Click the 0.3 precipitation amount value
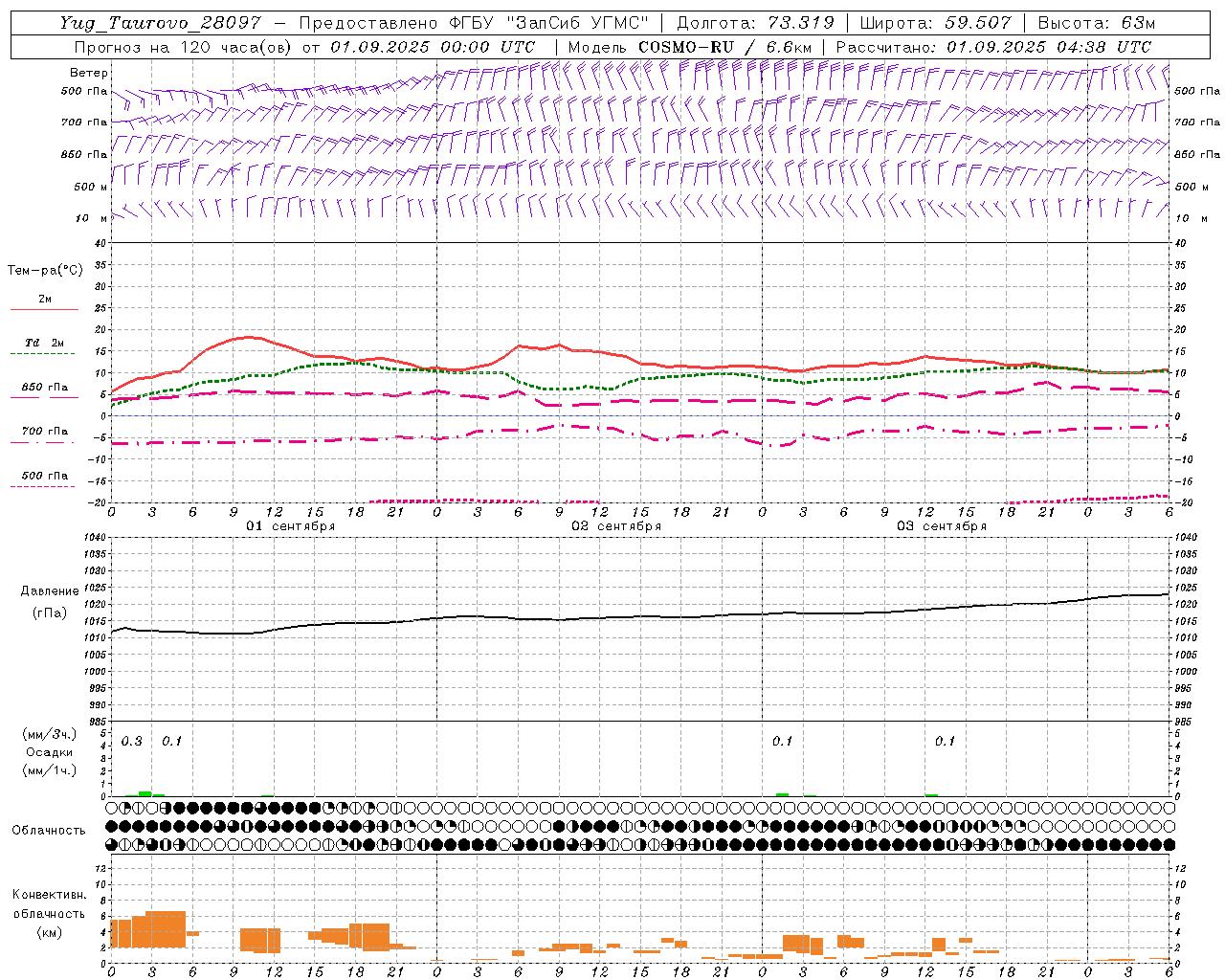Screen dimensions: 1225x980 click(x=131, y=742)
